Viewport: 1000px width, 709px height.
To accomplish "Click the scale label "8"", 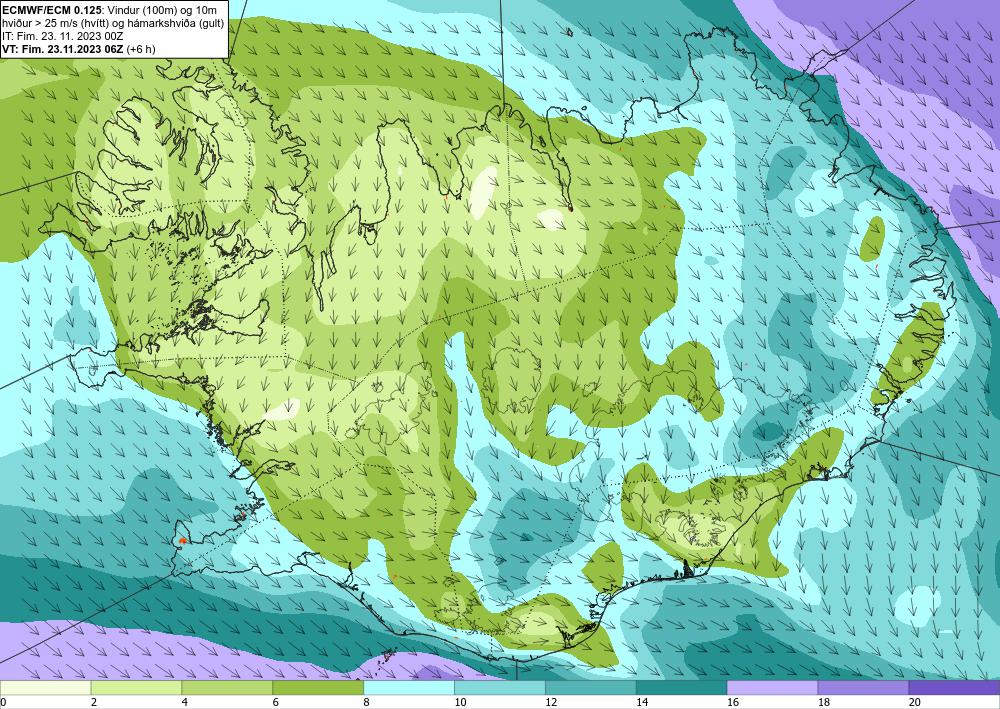I will point(367,702).
